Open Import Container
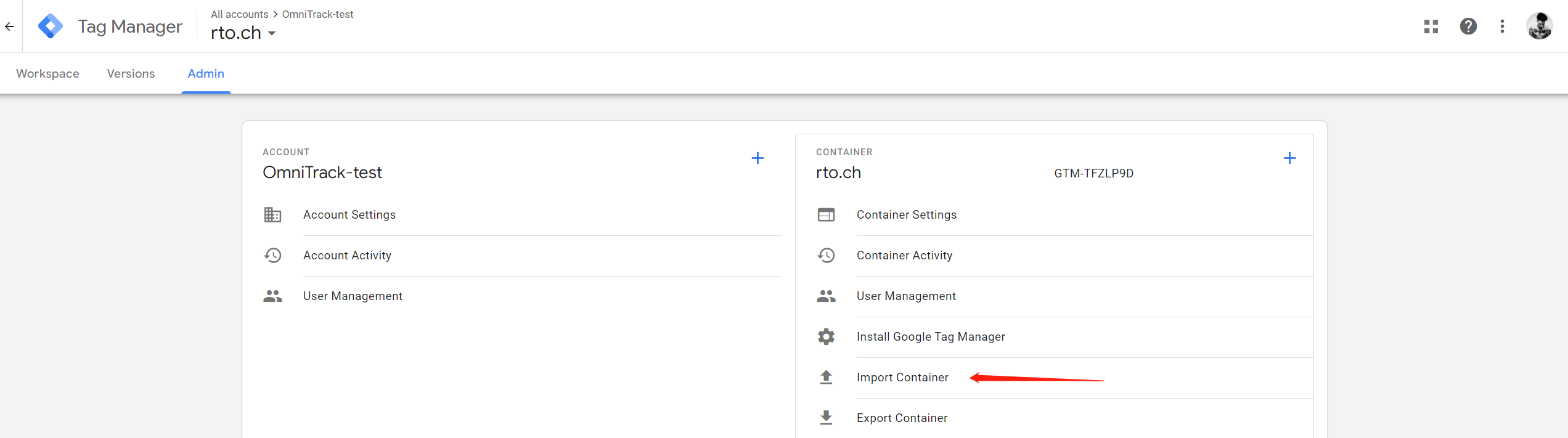The height and width of the screenshot is (438, 1568). pos(902,377)
